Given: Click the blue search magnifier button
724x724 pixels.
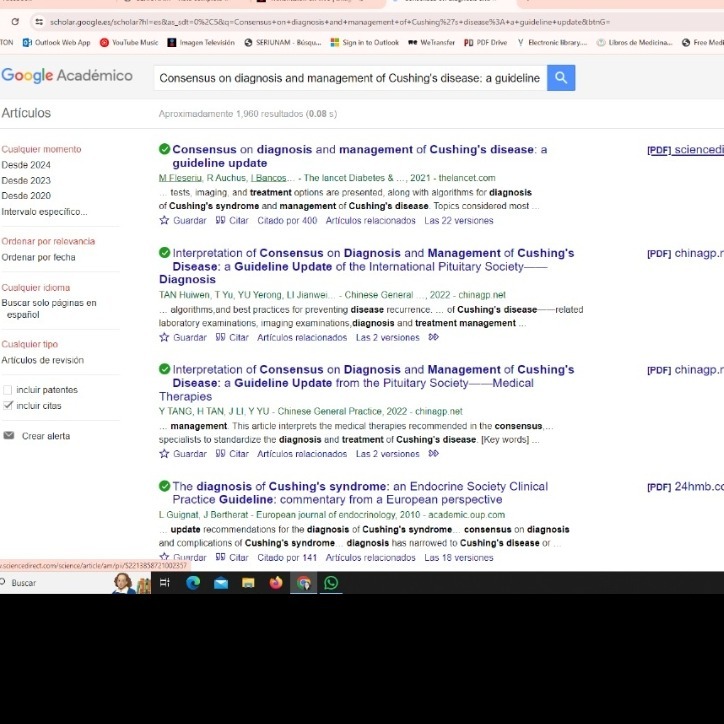Looking at the screenshot, I should (561, 78).
